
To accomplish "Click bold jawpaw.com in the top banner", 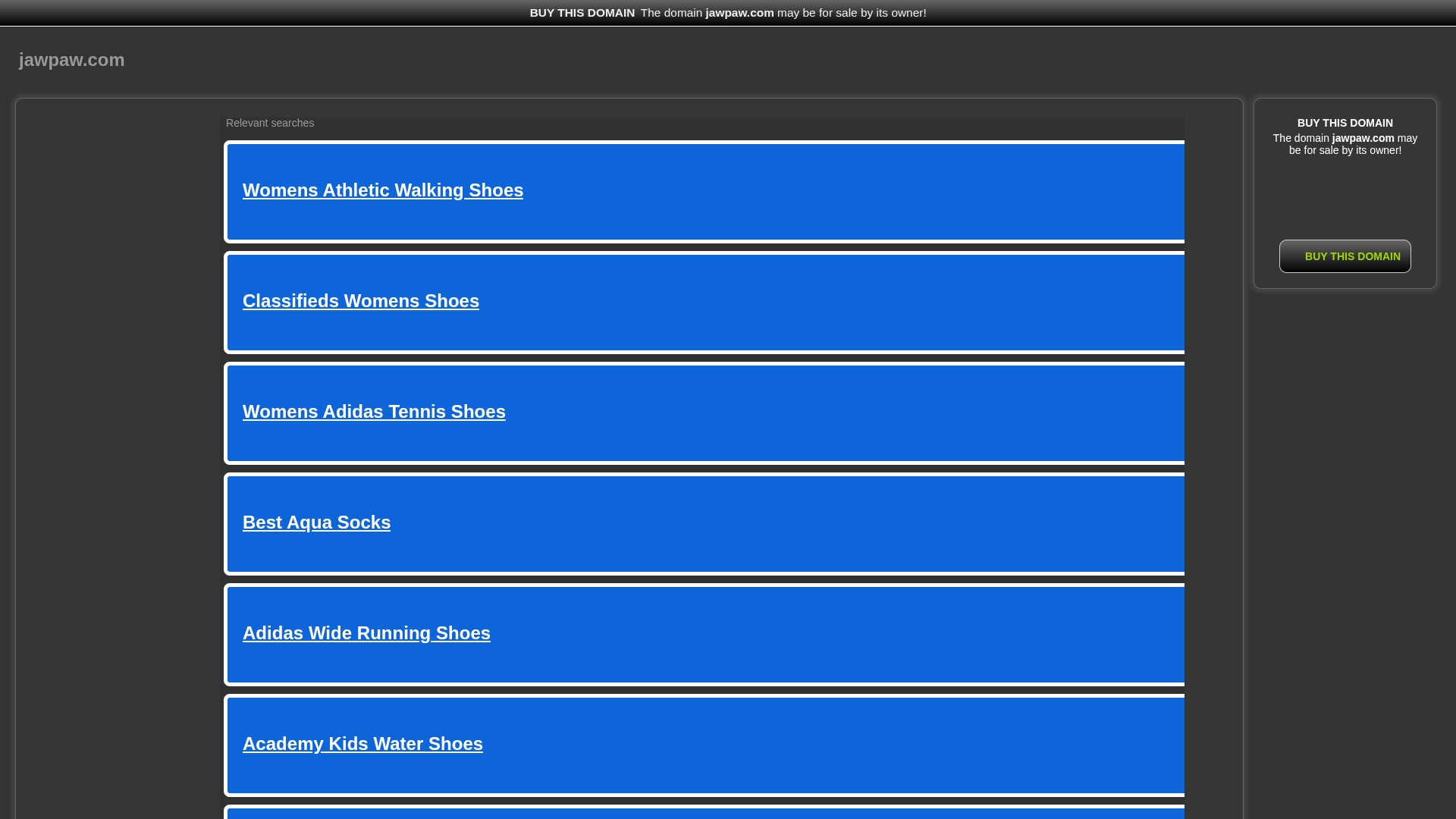I will pos(739,13).
